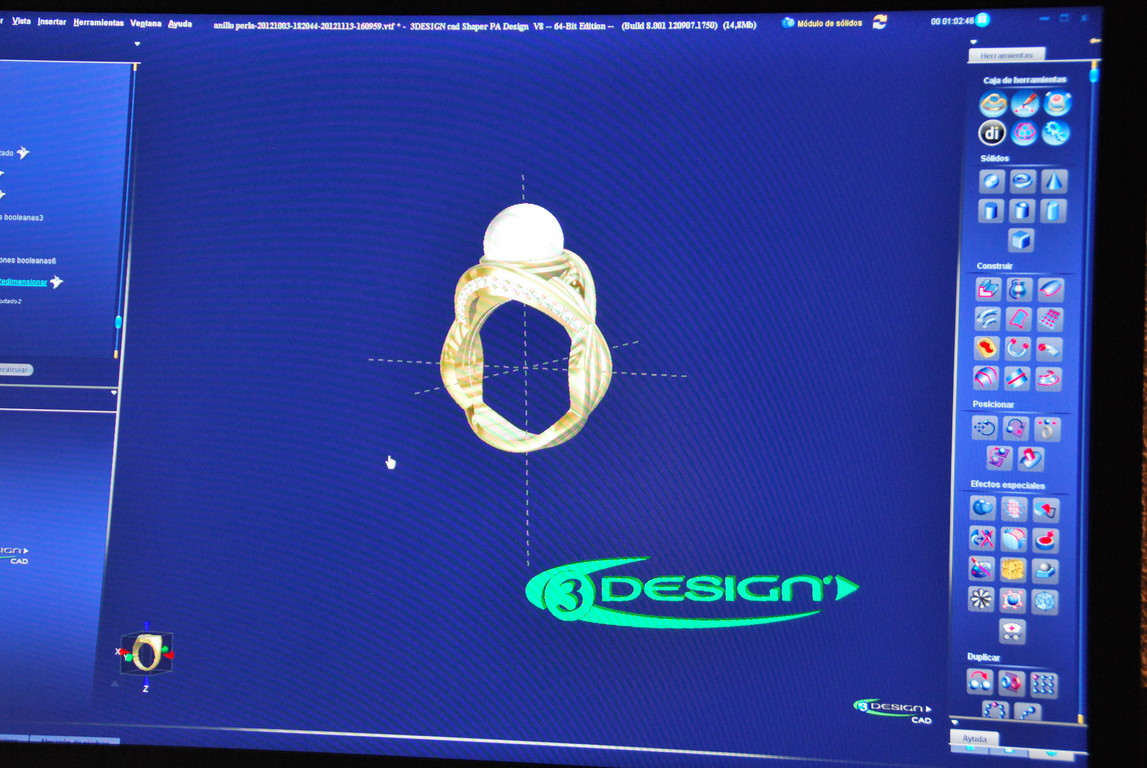Select the ring builder tool icon

click(993, 104)
